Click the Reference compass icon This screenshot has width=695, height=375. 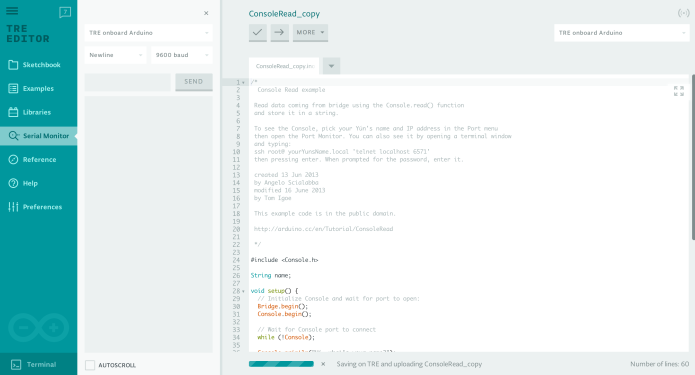pos(13,160)
